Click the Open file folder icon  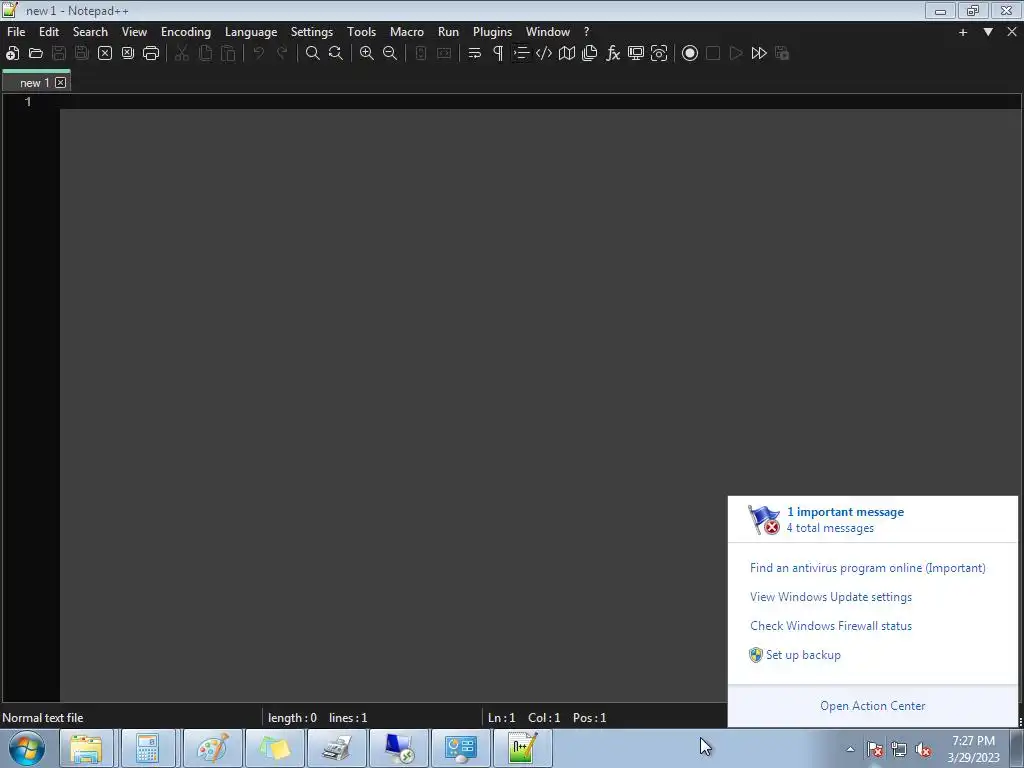[36, 54]
